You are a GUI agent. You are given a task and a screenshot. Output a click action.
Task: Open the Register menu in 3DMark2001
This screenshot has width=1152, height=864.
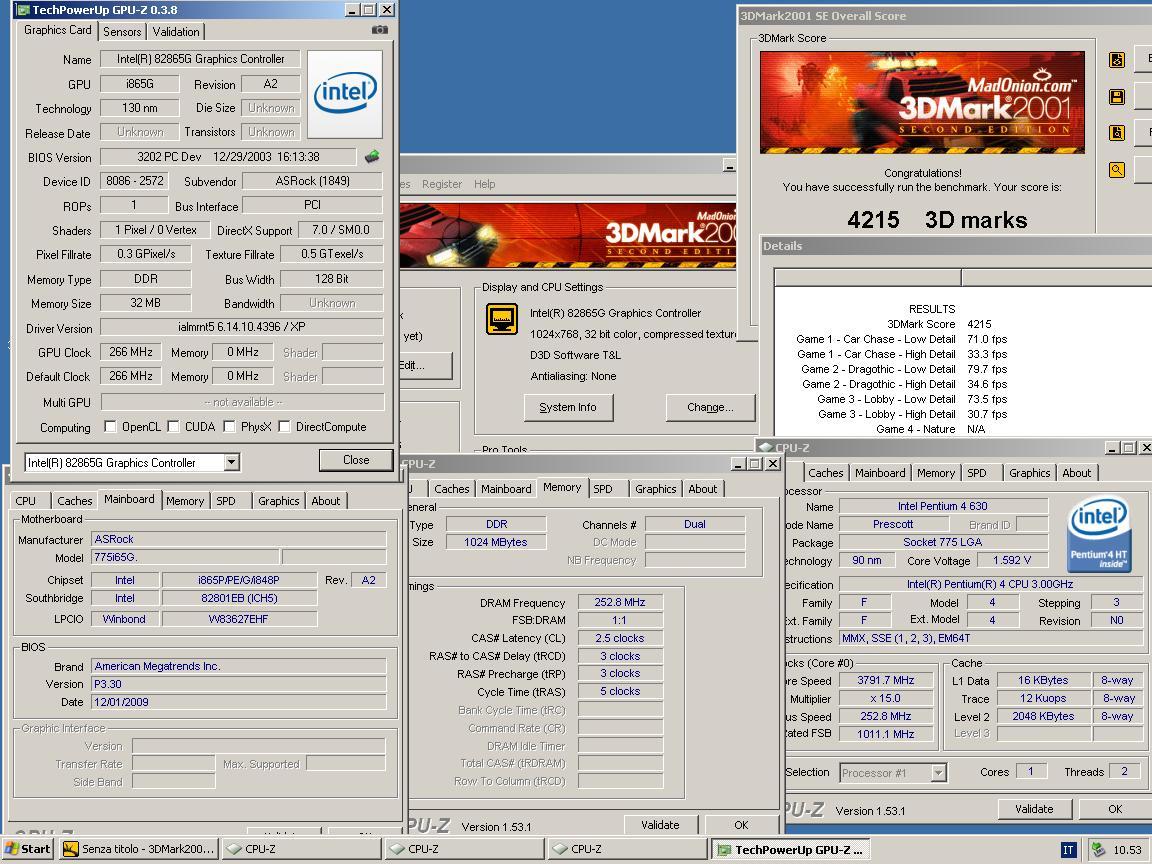pyautogui.click(x=442, y=184)
